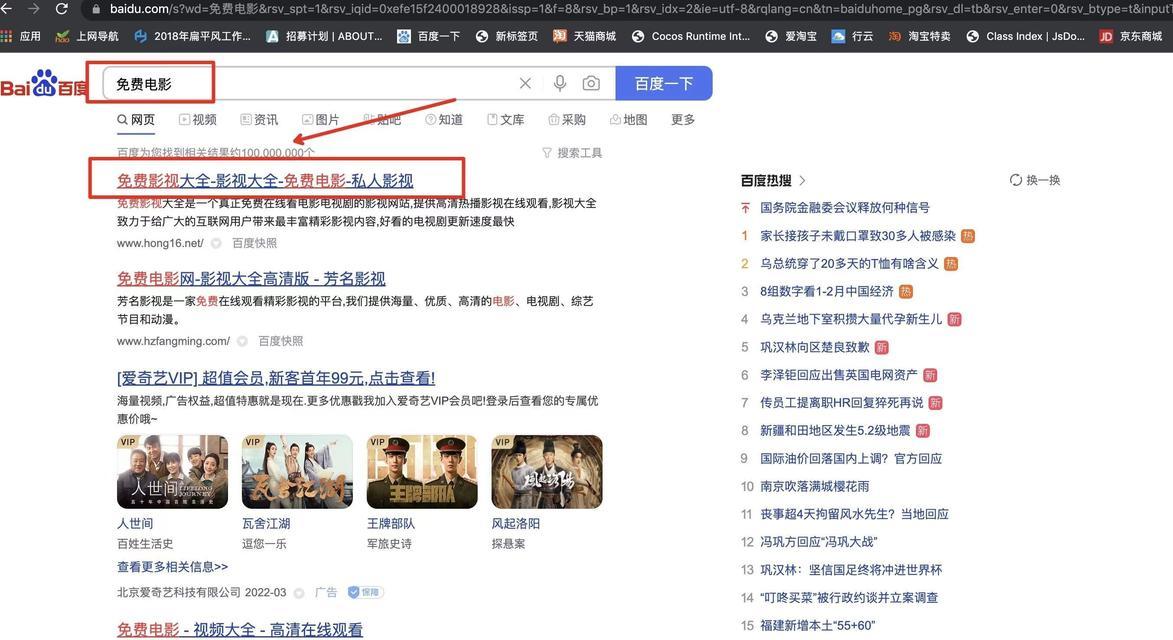Open the 天猫商城 bookmark
Screen dimensions: 1173x640
pos(584,36)
